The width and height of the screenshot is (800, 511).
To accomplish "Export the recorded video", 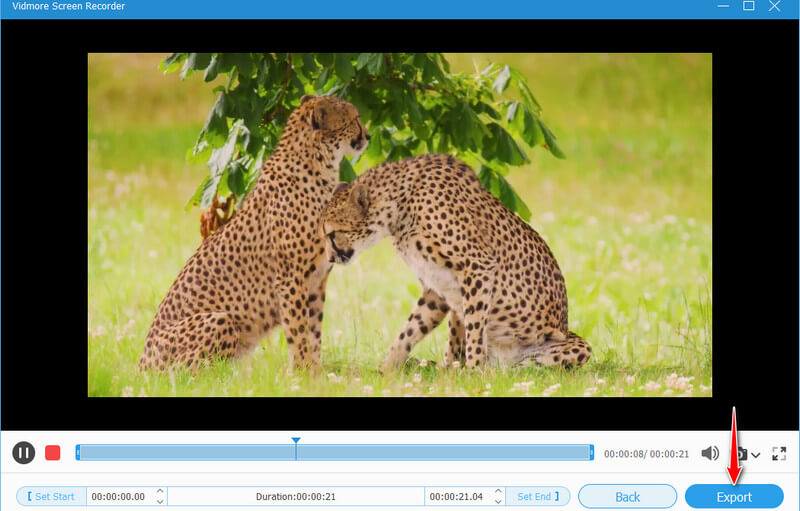I will pos(733,496).
